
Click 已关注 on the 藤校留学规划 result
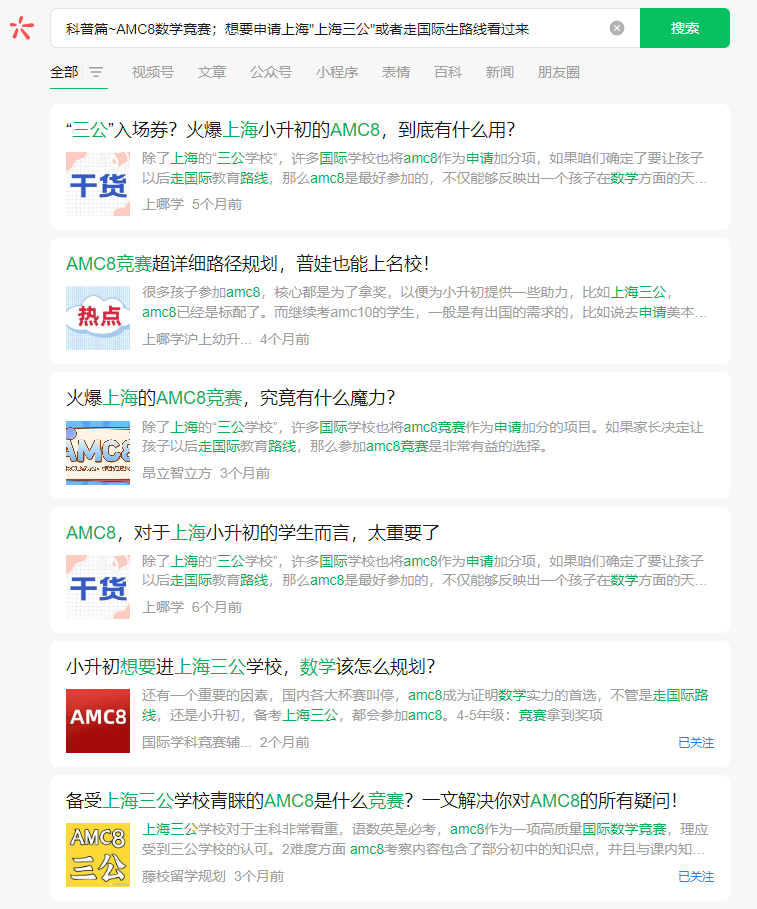(696, 877)
